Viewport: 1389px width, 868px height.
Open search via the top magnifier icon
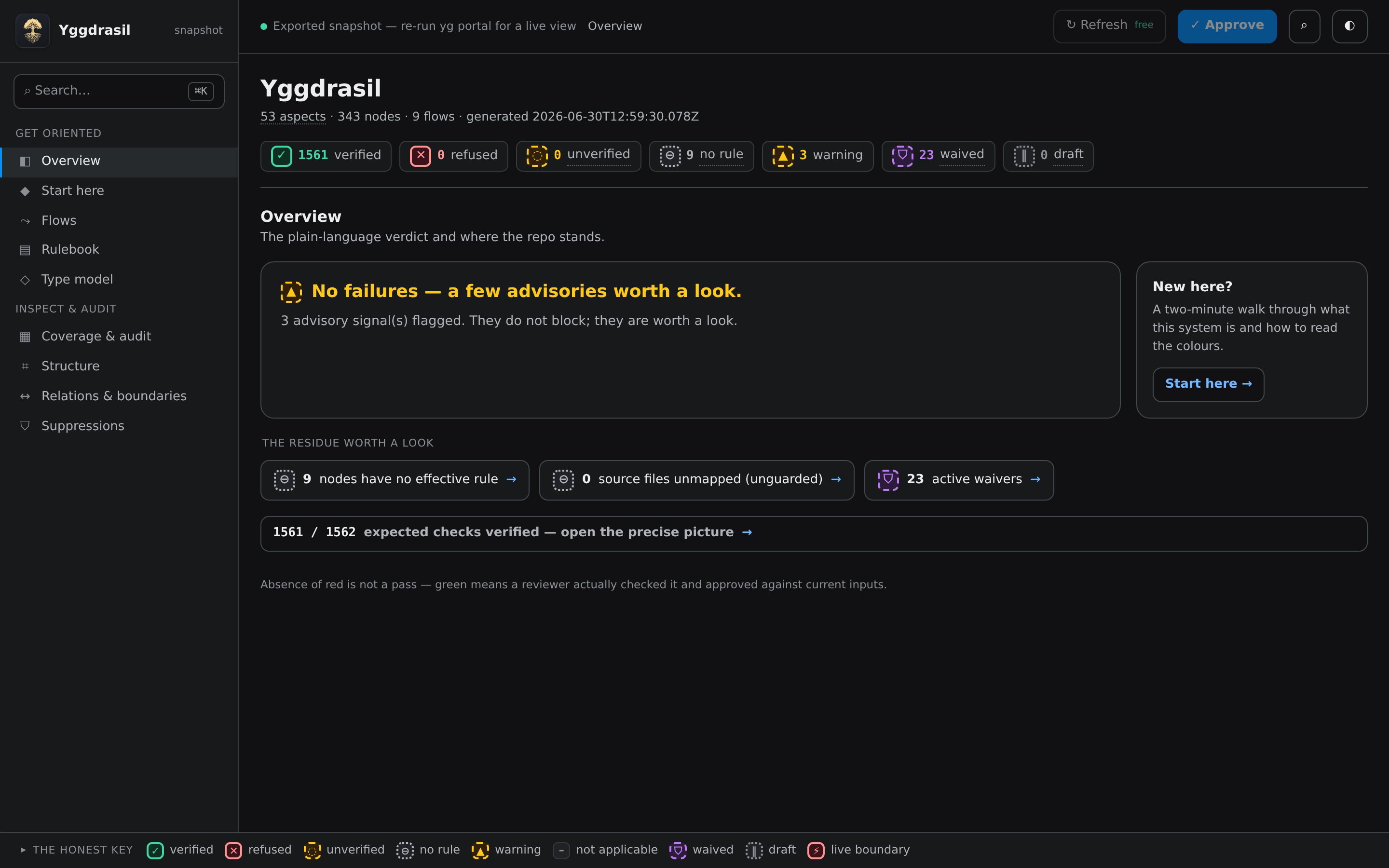click(1304, 27)
